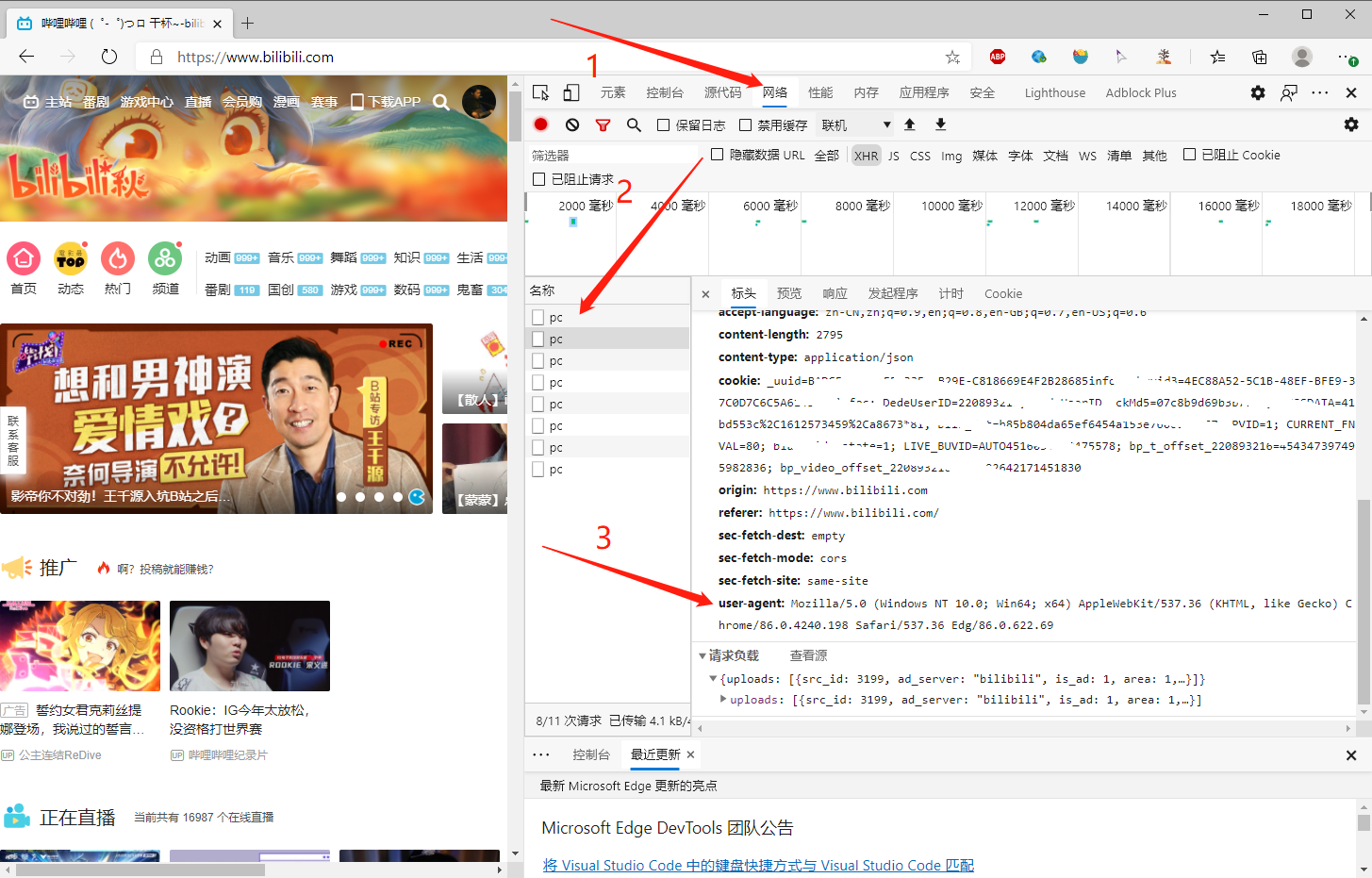Collapse the 请求负载 section

pos(703,655)
